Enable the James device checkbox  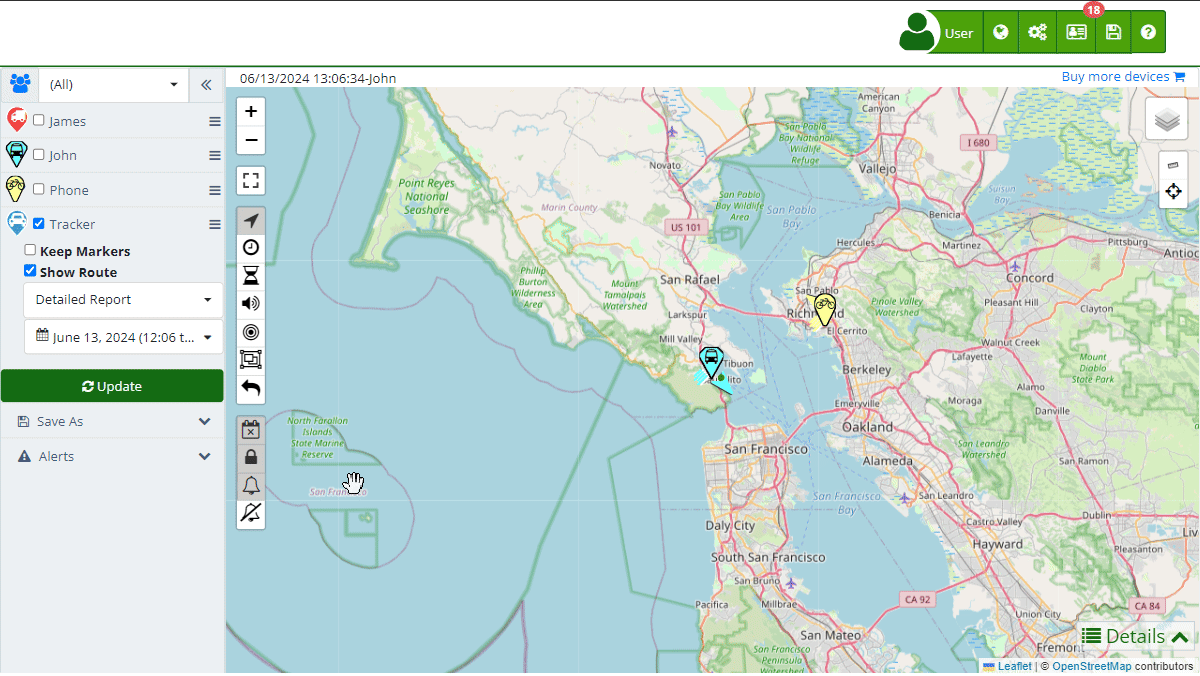click(x=39, y=120)
